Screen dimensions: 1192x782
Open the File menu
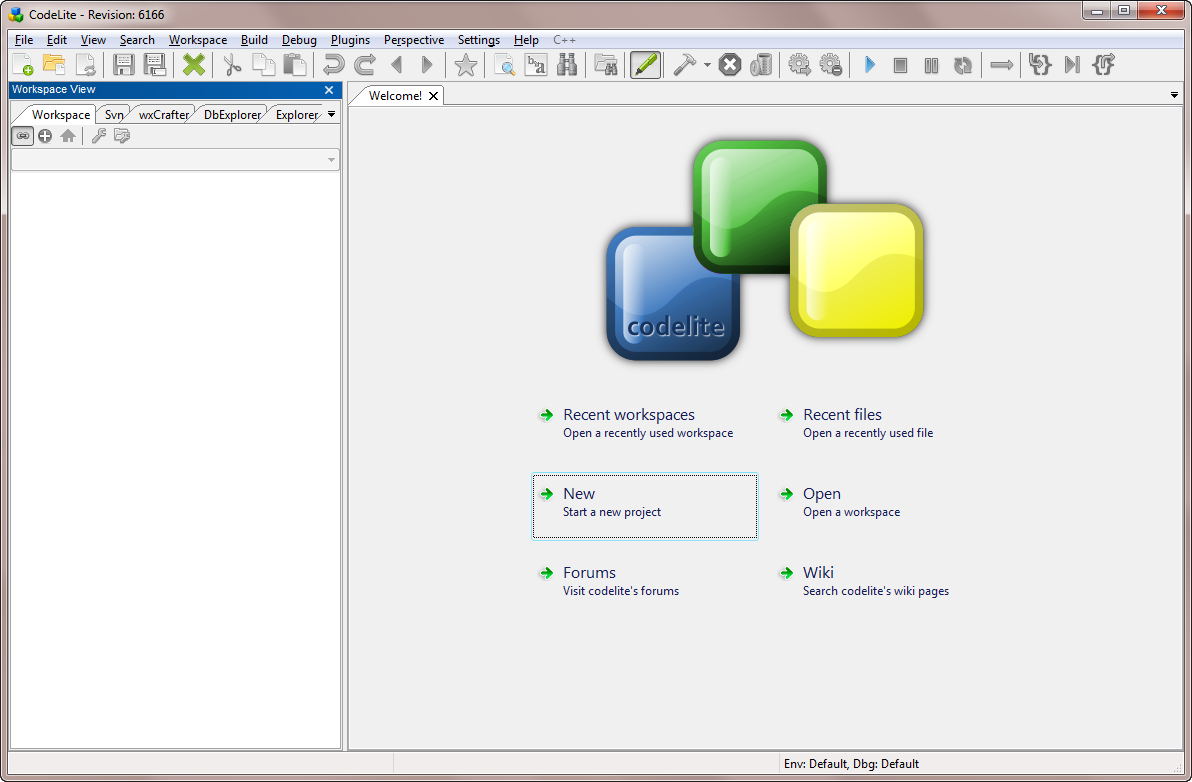point(24,40)
